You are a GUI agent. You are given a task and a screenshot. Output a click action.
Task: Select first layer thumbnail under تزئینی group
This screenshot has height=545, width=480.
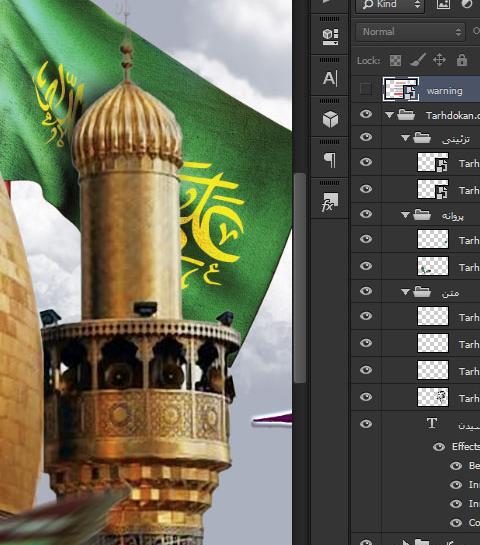[x=433, y=163]
